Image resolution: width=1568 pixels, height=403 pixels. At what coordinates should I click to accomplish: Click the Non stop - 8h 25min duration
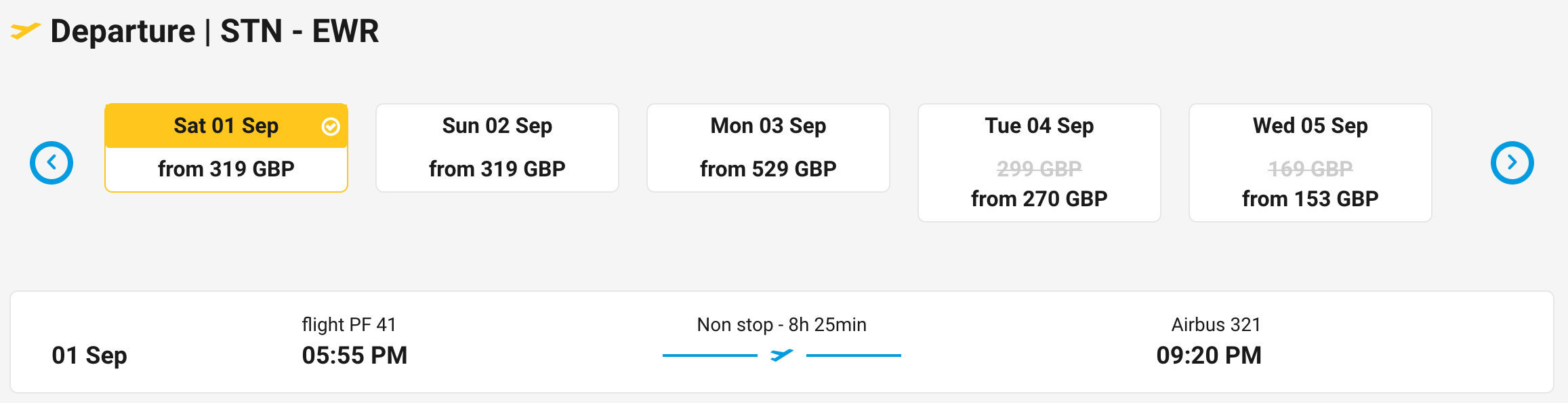pyautogui.click(x=781, y=324)
